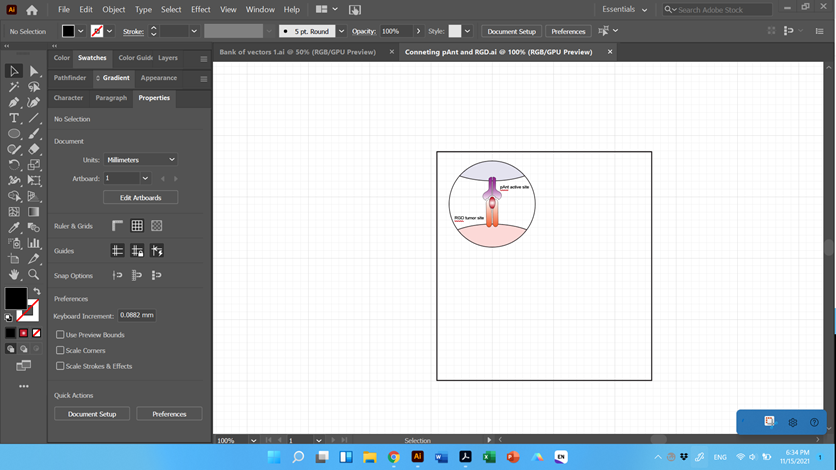
Task: Open the fill color dropdown arrow
Action: point(81,31)
